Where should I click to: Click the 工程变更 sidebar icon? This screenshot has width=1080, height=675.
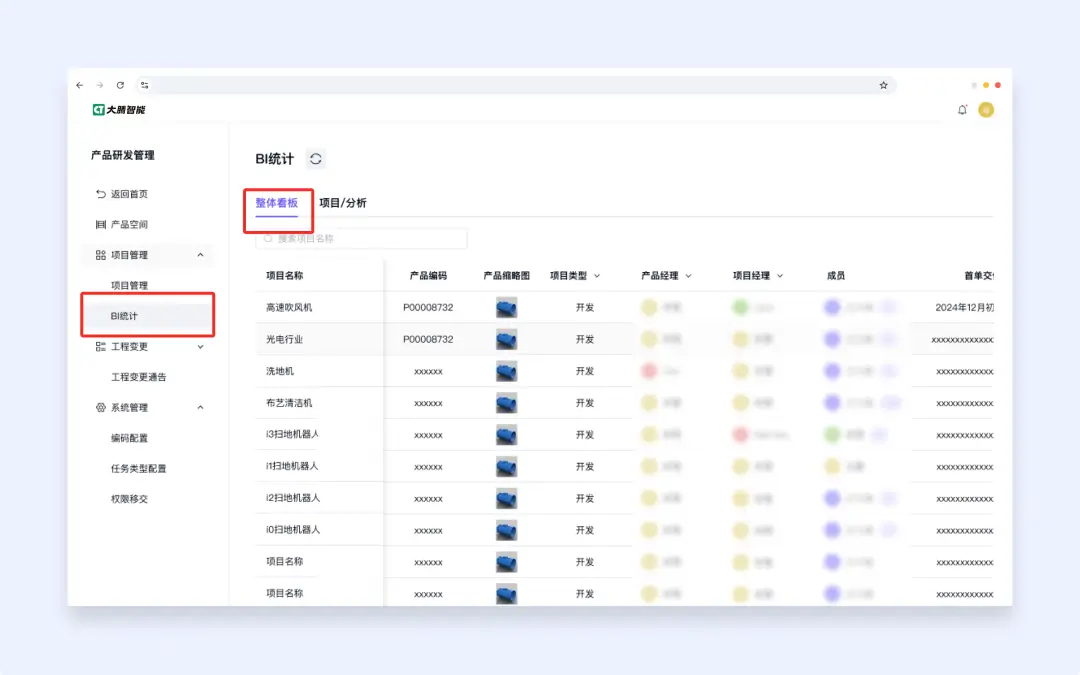(x=99, y=346)
